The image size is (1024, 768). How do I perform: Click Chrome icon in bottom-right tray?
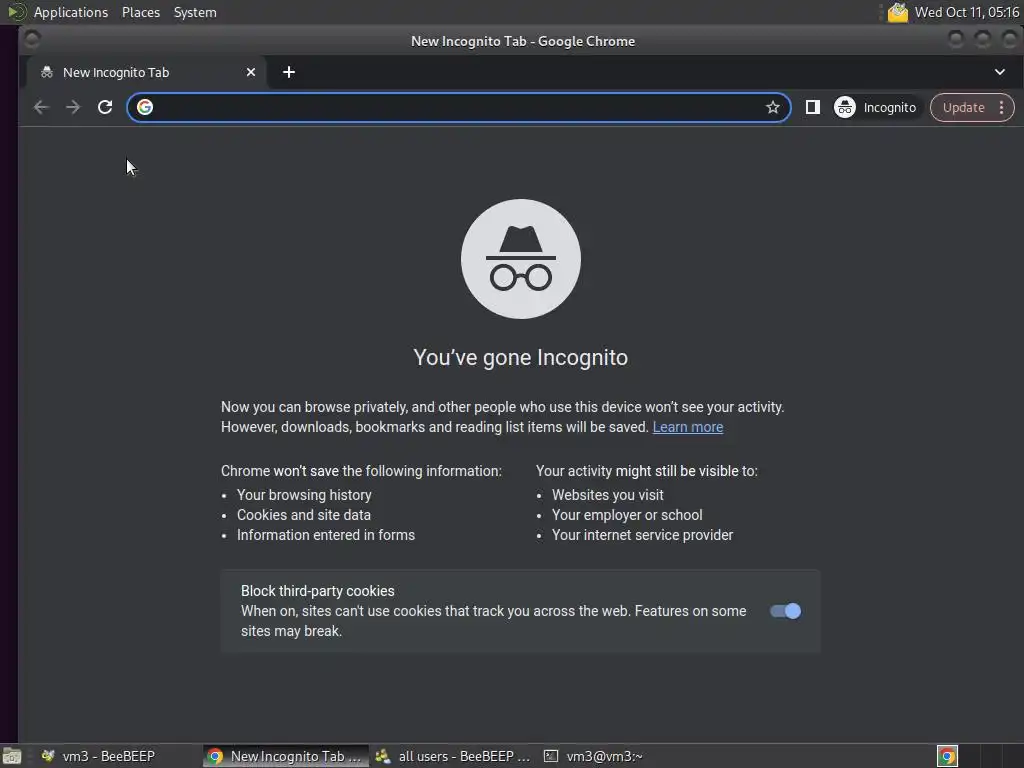tap(947, 756)
